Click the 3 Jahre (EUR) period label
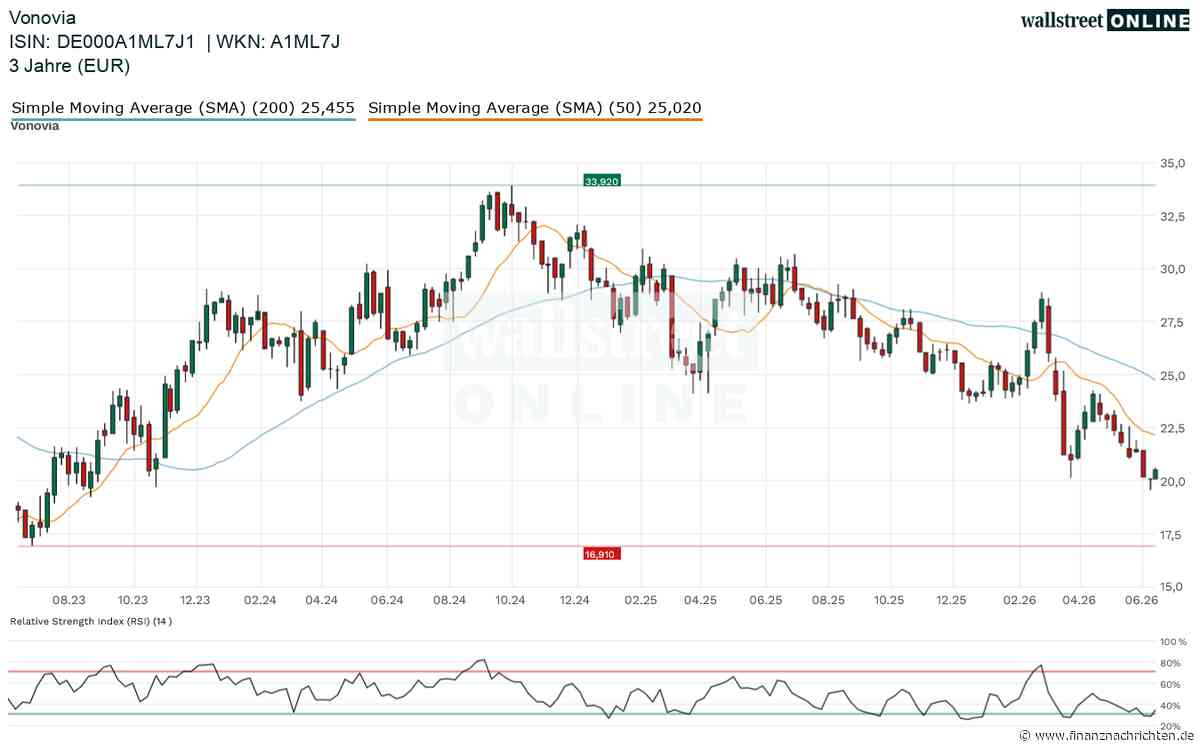 point(69,66)
